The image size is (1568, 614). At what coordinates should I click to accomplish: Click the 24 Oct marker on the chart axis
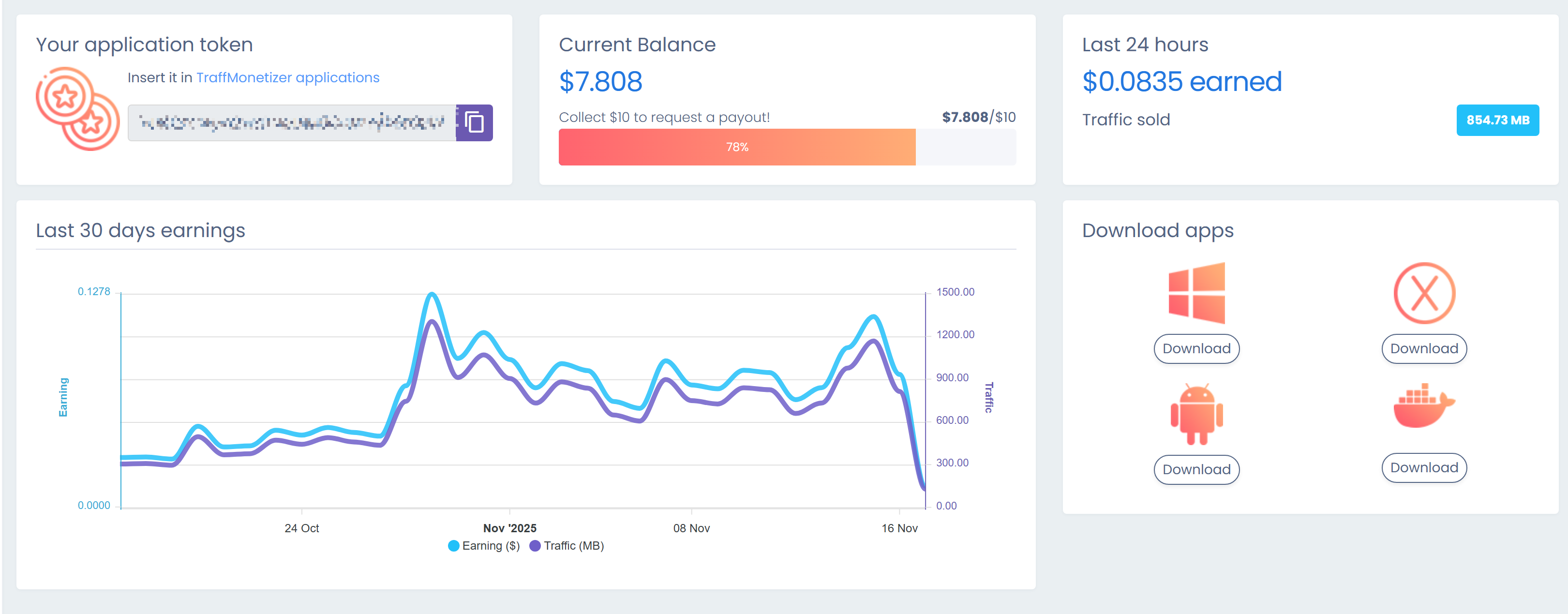(x=301, y=528)
